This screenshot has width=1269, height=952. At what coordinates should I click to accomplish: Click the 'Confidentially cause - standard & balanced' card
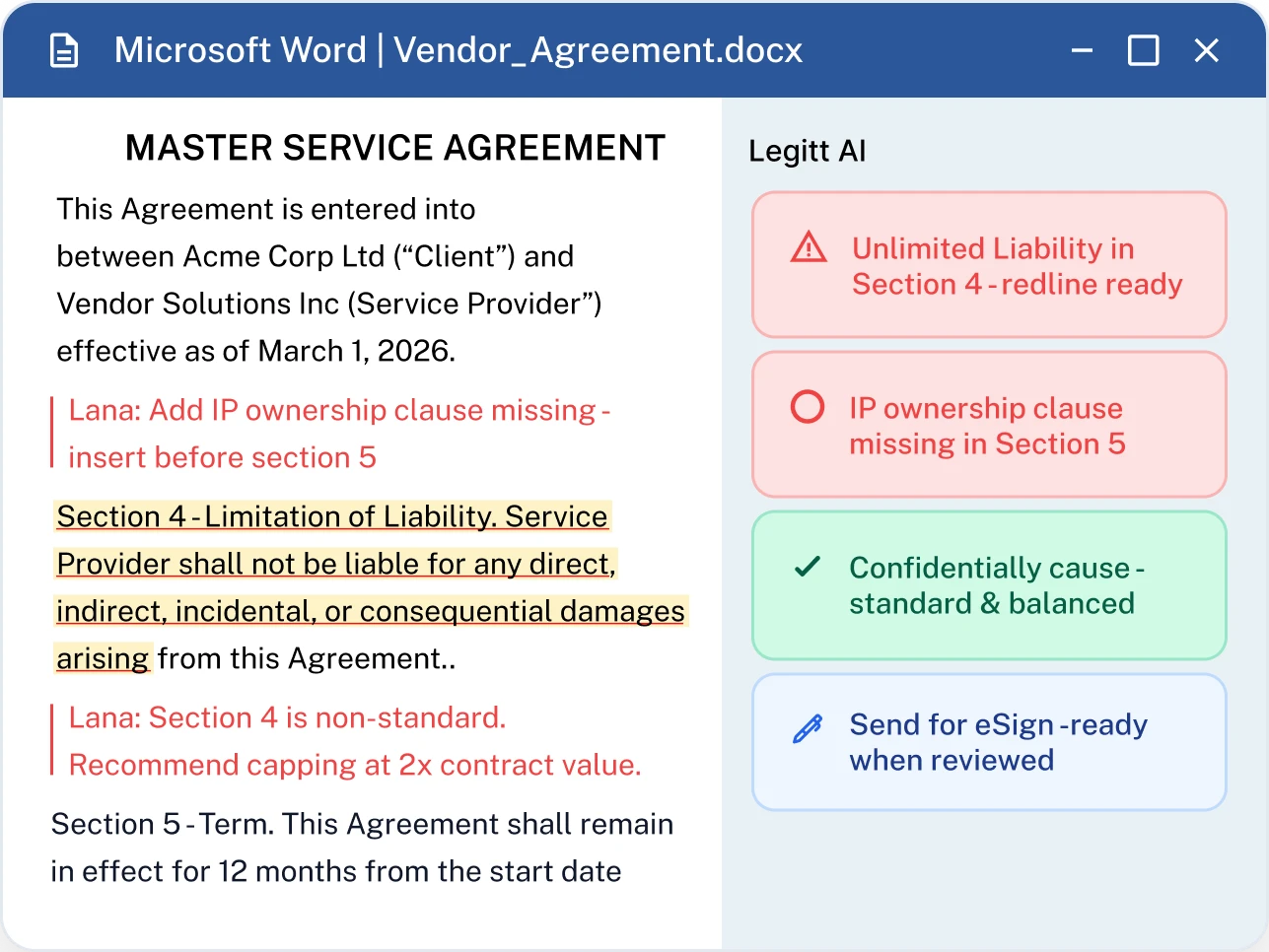click(989, 584)
